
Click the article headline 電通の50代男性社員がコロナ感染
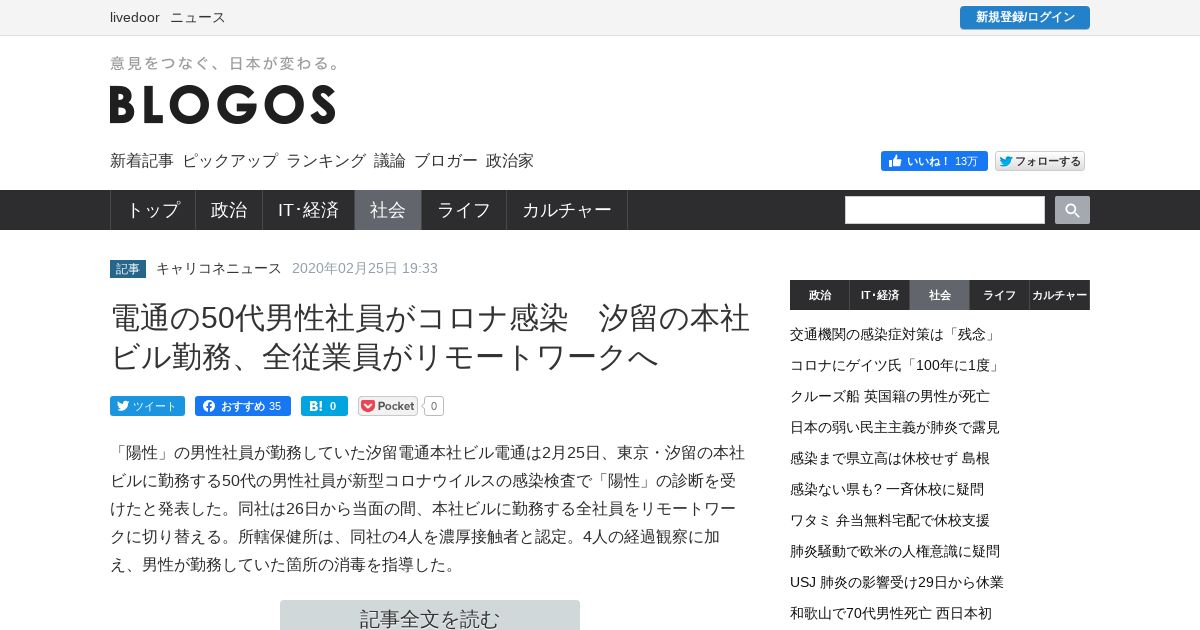tap(430, 336)
